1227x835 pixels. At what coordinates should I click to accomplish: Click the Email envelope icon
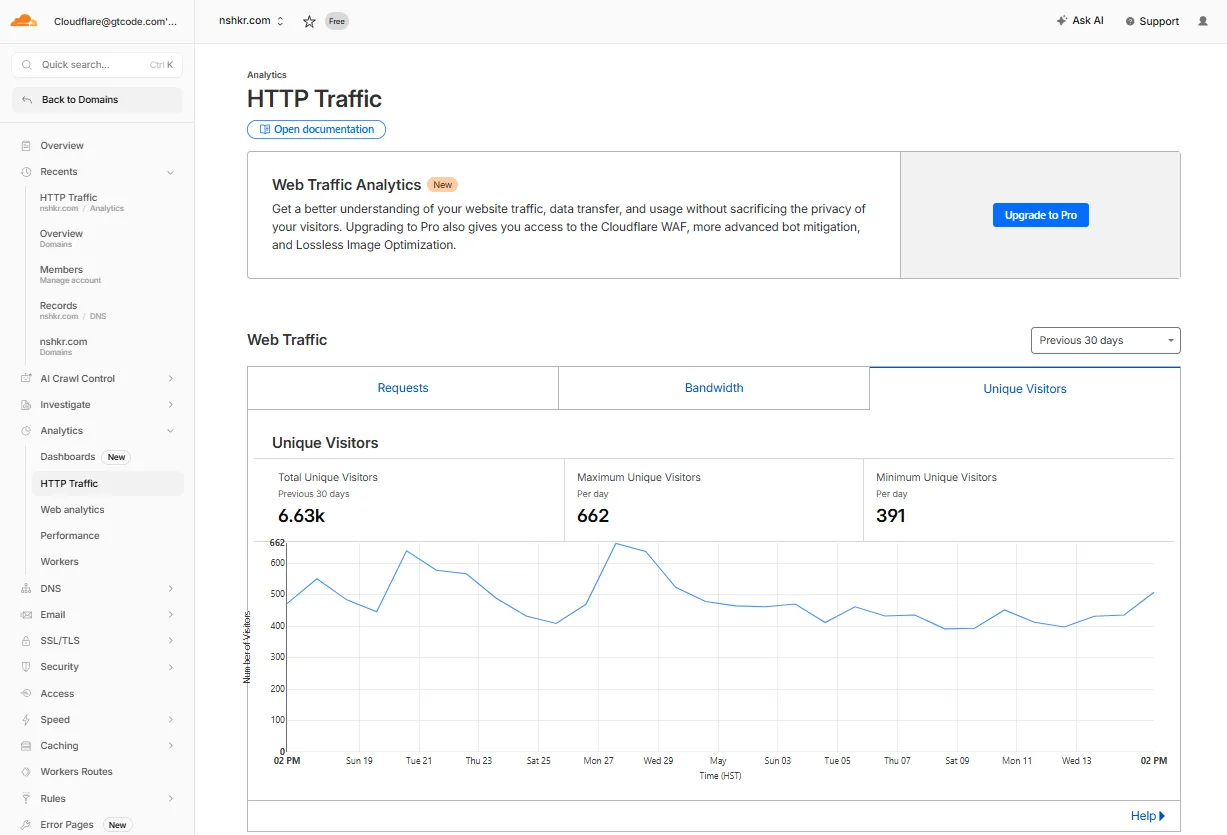pos(26,615)
